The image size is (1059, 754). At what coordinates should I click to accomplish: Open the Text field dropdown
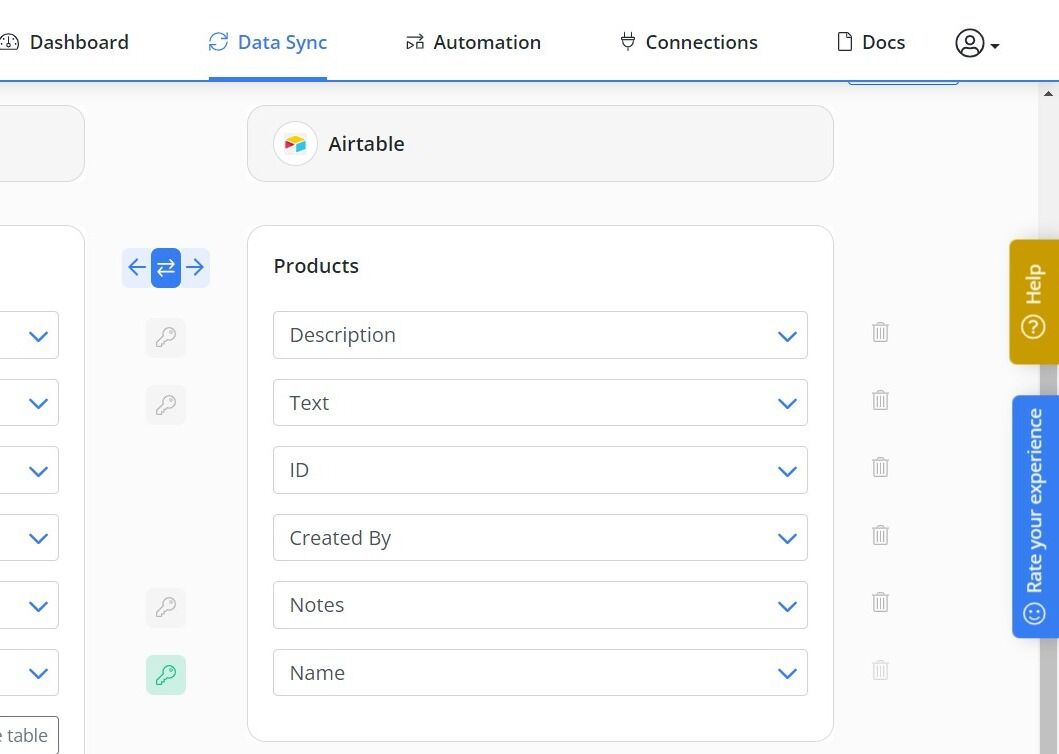pos(540,403)
